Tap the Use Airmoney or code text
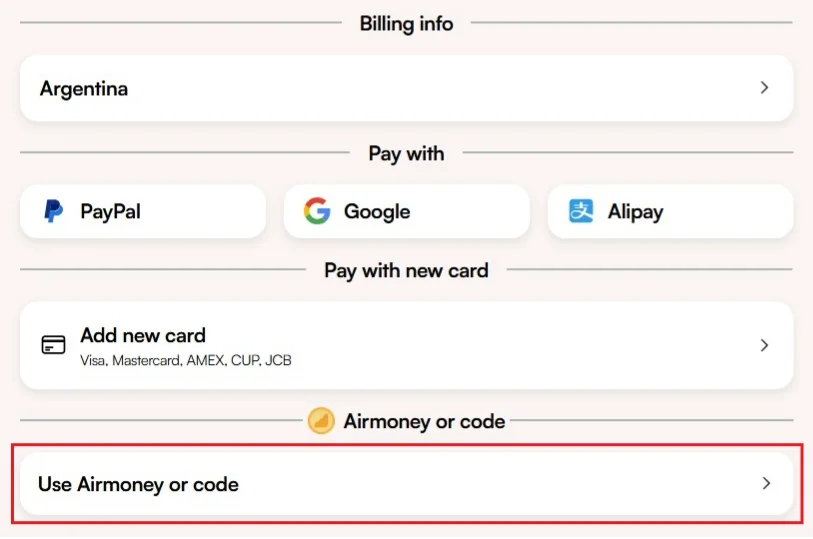The height and width of the screenshot is (539, 813). 138,484
